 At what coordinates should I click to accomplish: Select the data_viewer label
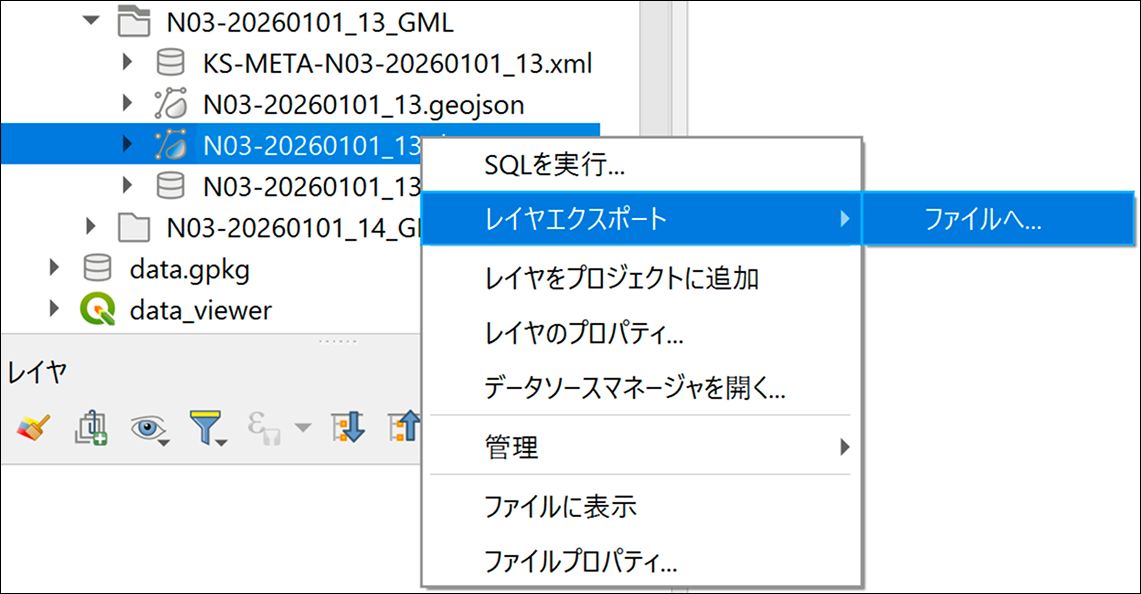point(200,311)
